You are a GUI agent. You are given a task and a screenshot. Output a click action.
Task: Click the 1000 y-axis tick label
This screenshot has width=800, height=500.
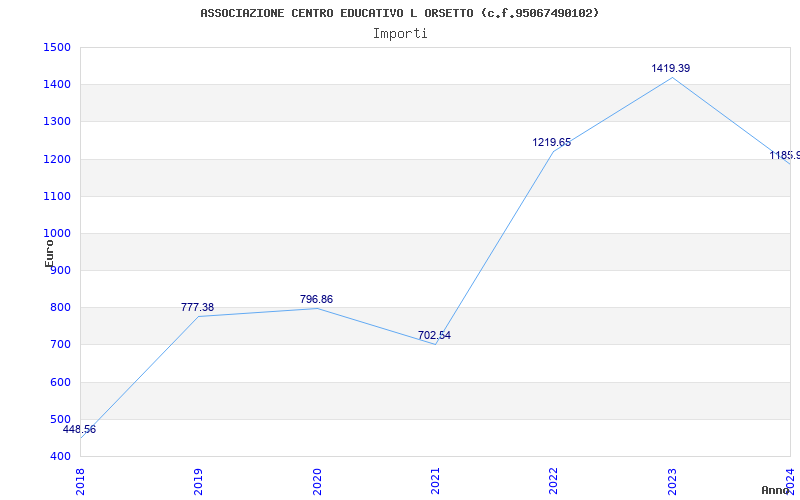[57, 234]
